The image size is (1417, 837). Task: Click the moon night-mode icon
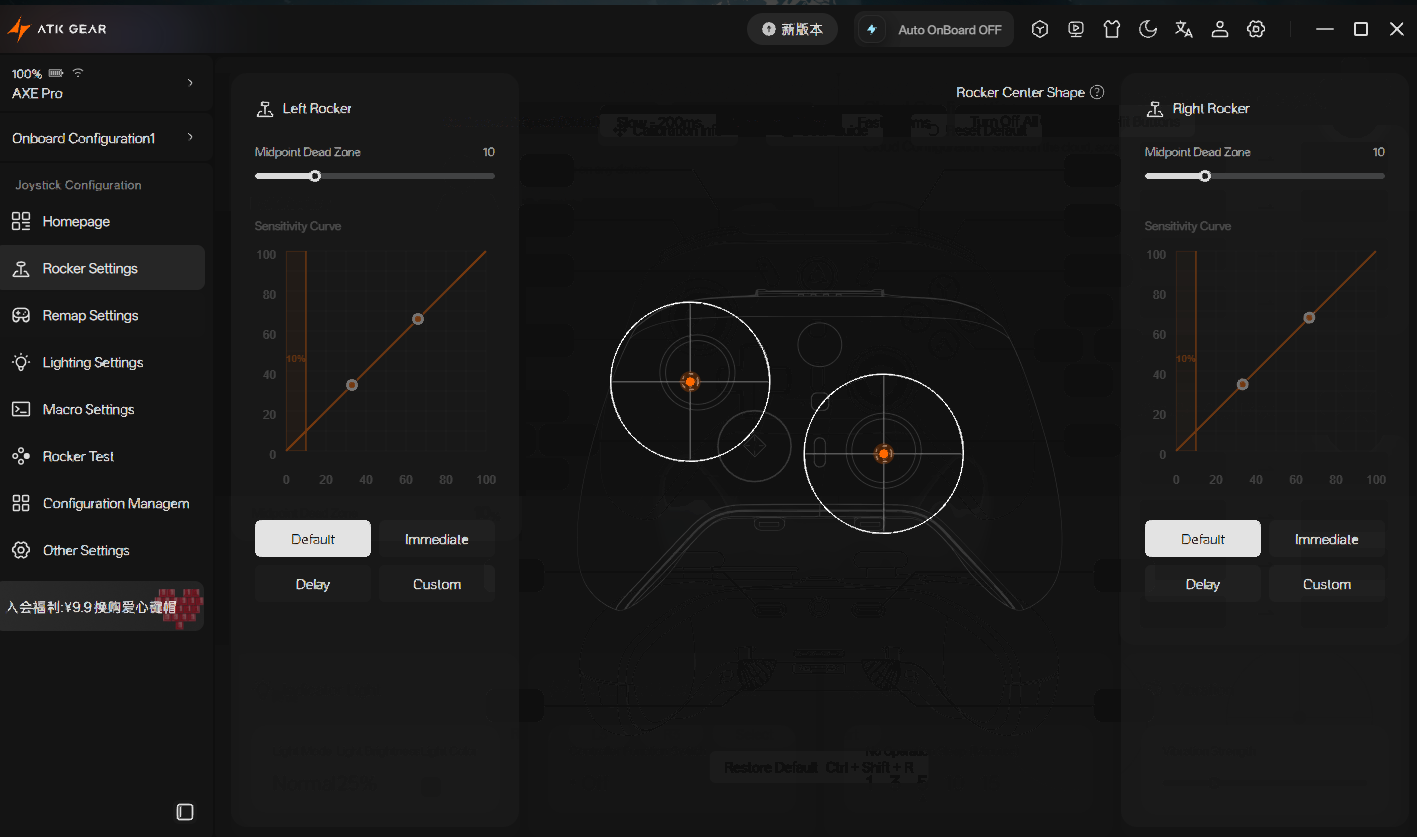click(x=1148, y=29)
